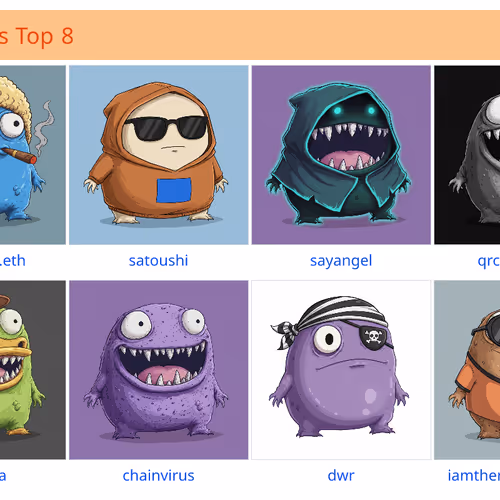Click the iamther username link

[x=474, y=476]
